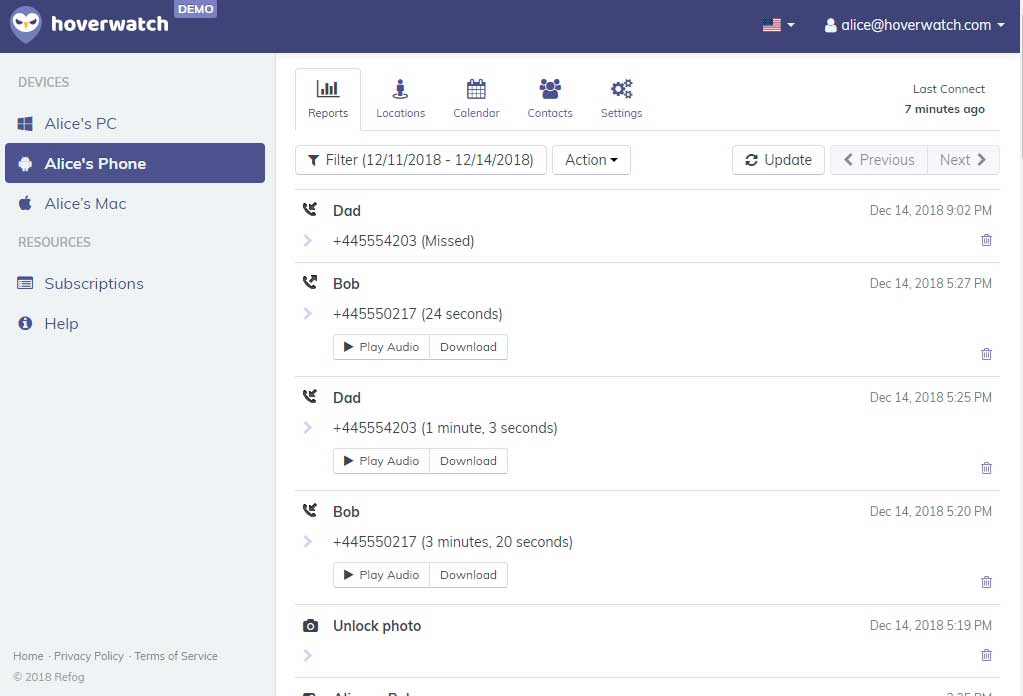Open the Settings gears tab
Screen dimensions: 1023x696
coord(621,100)
